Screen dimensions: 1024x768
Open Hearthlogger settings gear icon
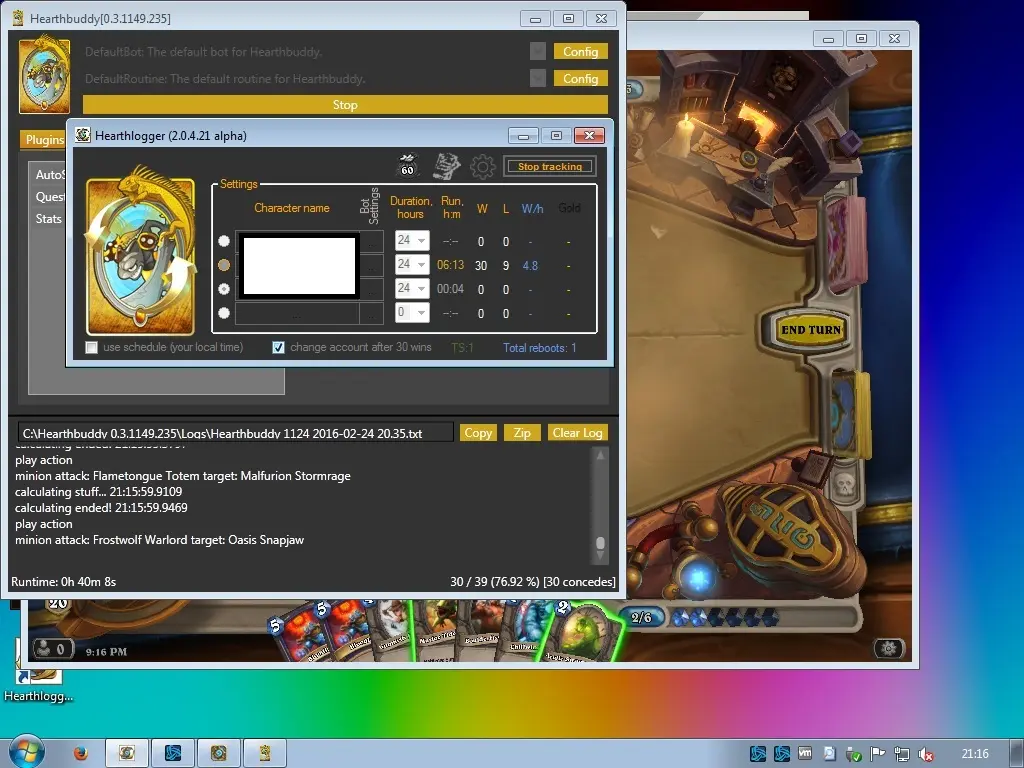point(483,167)
